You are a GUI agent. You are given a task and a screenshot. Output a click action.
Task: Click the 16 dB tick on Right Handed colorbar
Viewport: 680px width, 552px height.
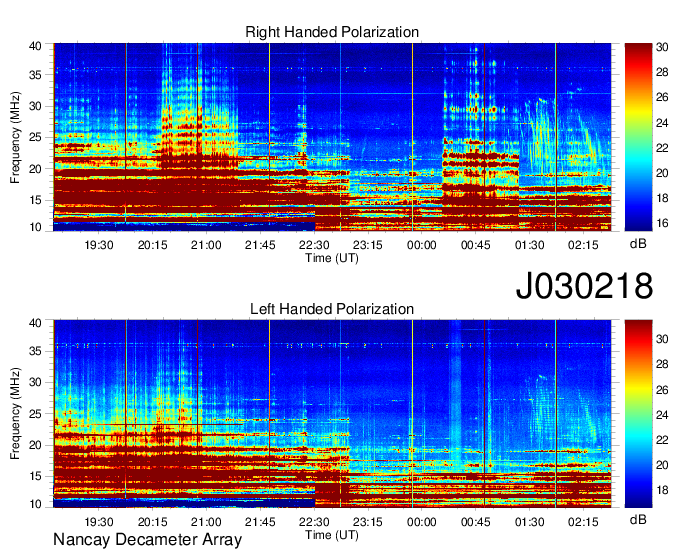(x=662, y=223)
